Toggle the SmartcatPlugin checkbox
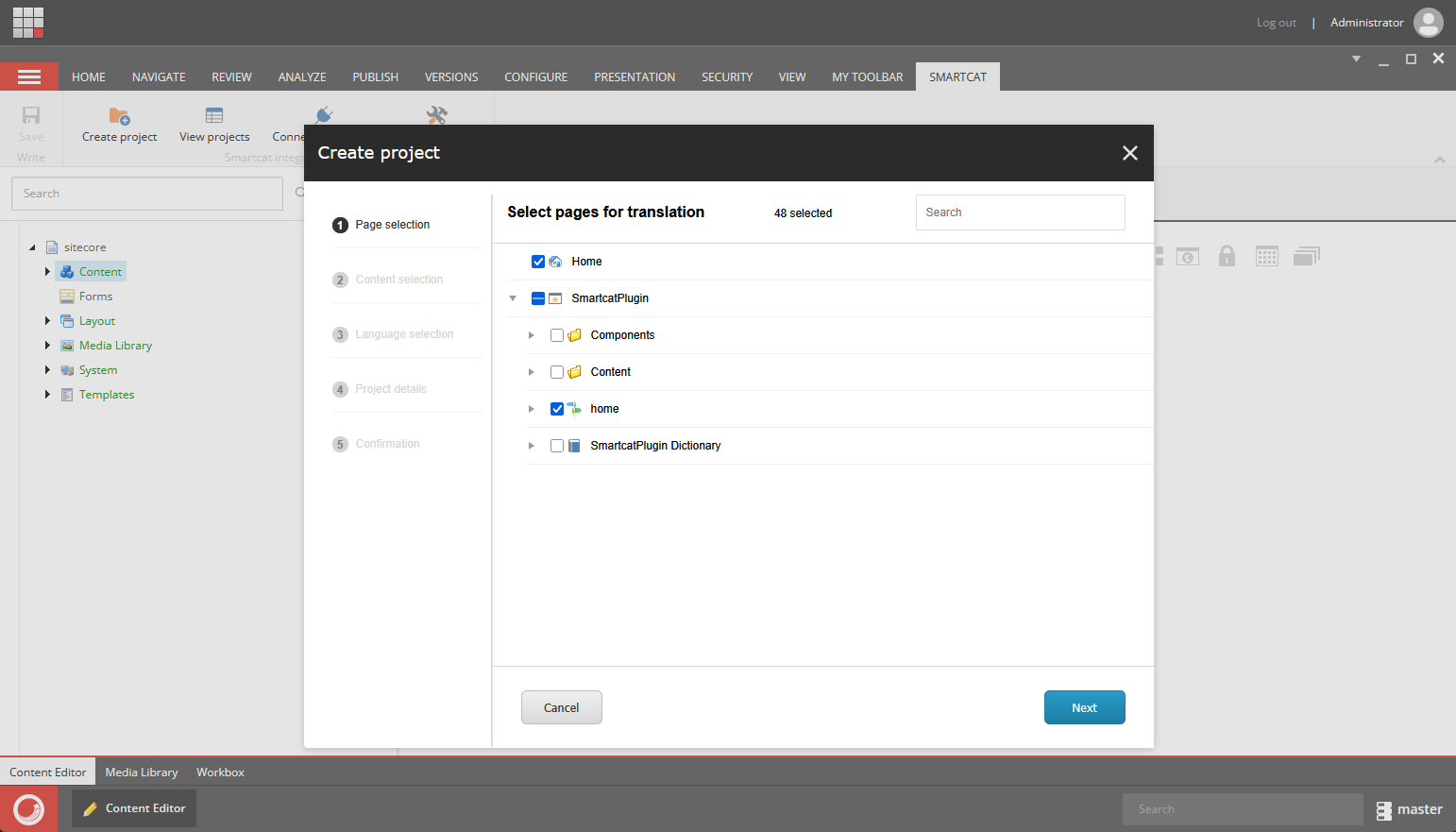1456x832 pixels. point(538,298)
